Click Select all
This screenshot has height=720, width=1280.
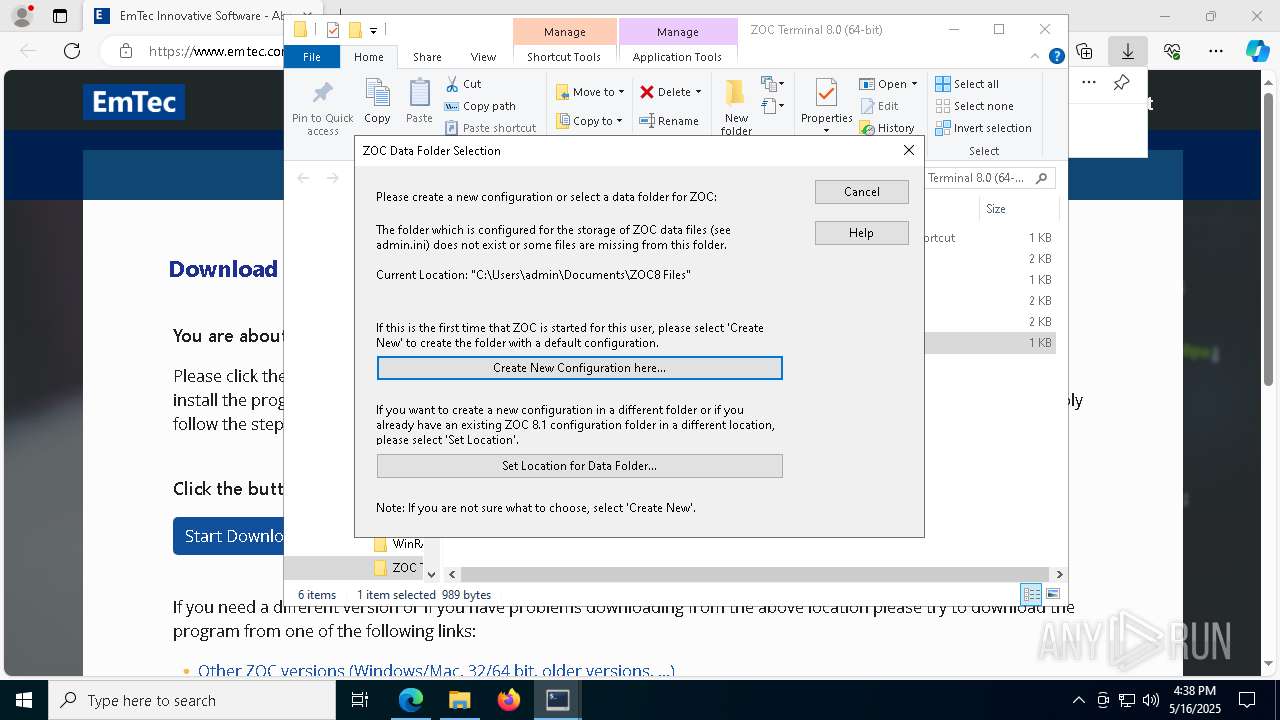pos(967,84)
